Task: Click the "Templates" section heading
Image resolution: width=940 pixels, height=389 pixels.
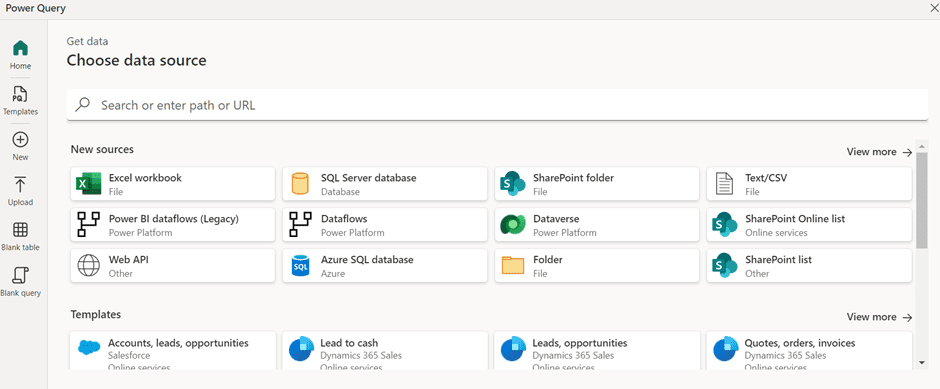Action: pyautogui.click(x=96, y=314)
